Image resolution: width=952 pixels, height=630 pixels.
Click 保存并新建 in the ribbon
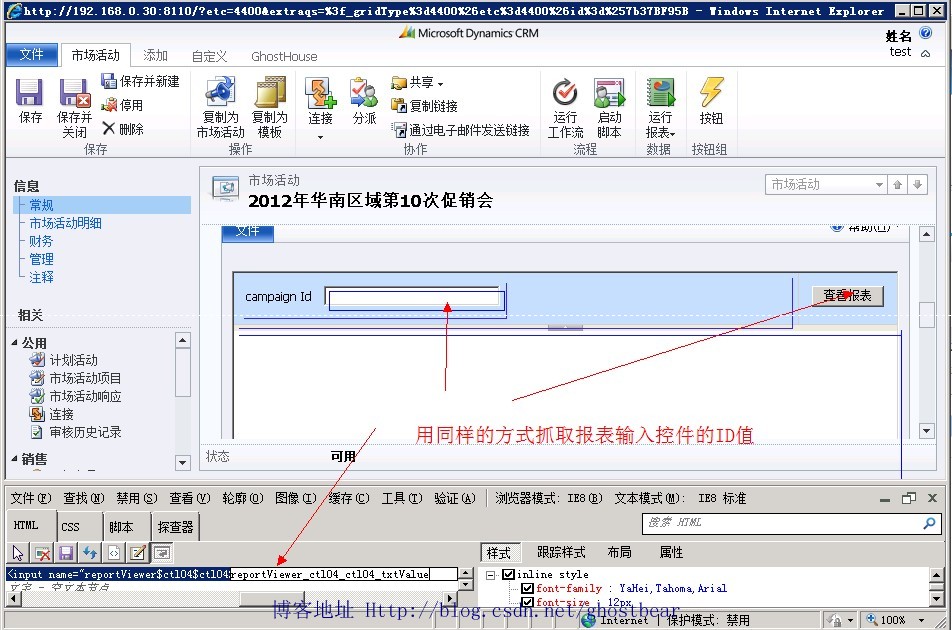tap(141, 81)
